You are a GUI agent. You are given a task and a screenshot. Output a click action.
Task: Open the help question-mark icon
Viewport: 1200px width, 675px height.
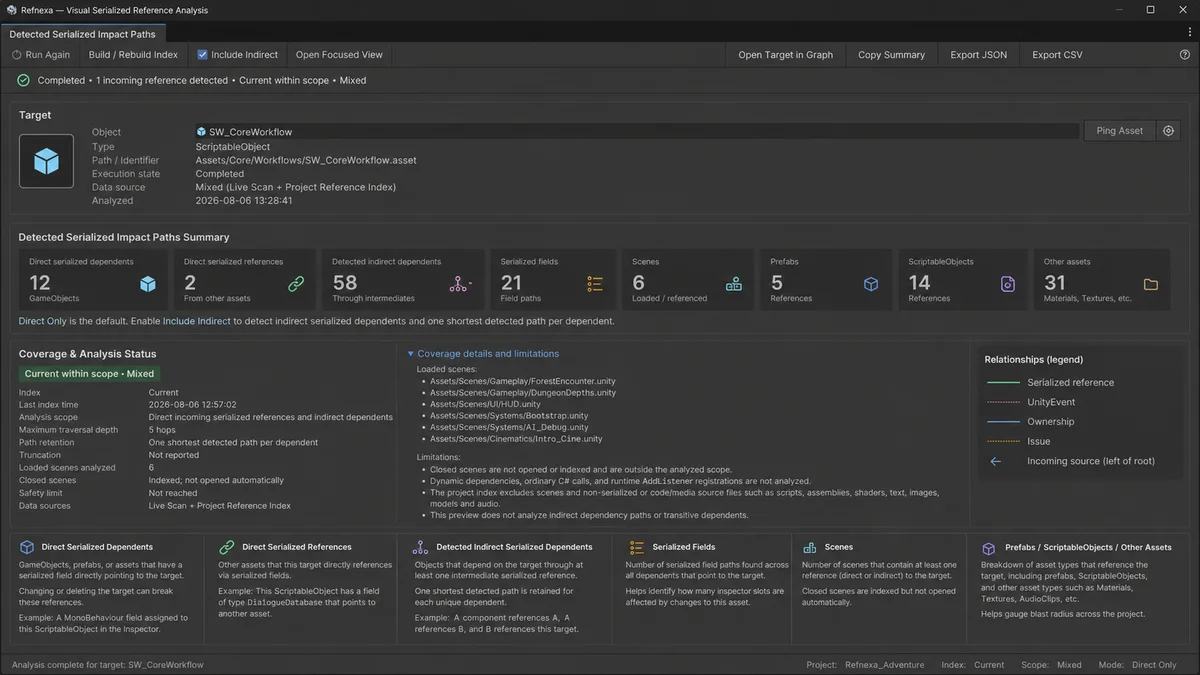tap(1185, 55)
